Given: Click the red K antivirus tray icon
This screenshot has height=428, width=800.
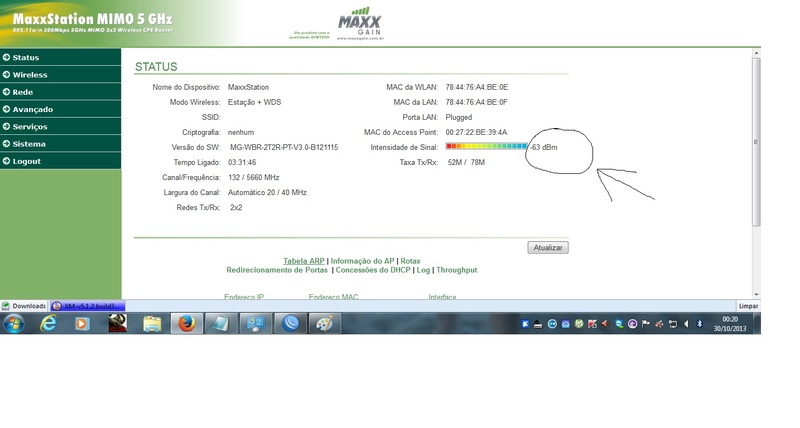Looking at the screenshot, I should click(592, 324).
